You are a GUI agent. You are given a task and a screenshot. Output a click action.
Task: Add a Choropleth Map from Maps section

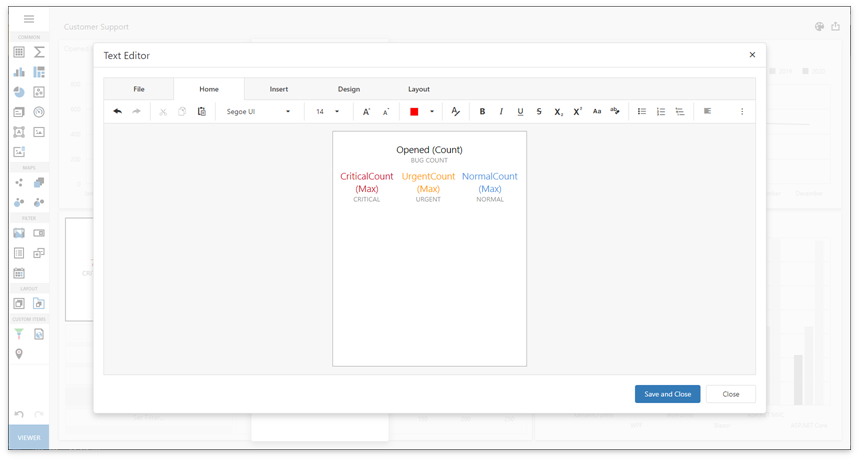(39, 182)
